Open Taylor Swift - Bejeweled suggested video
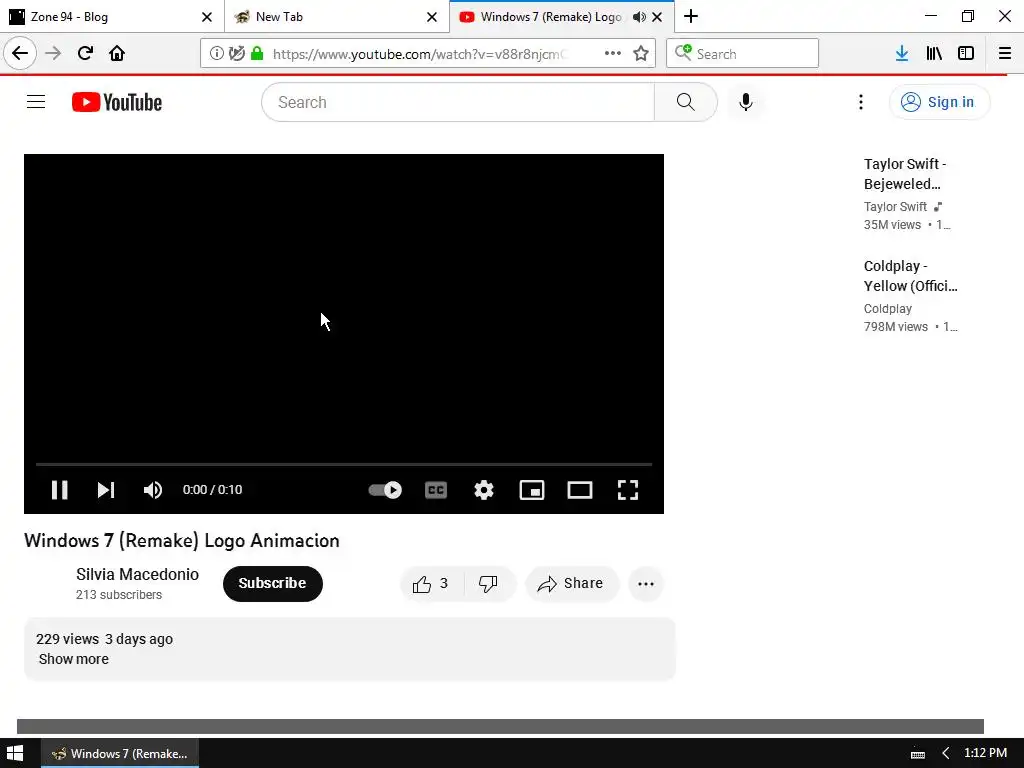Image resolution: width=1024 pixels, height=768 pixels. (x=905, y=174)
